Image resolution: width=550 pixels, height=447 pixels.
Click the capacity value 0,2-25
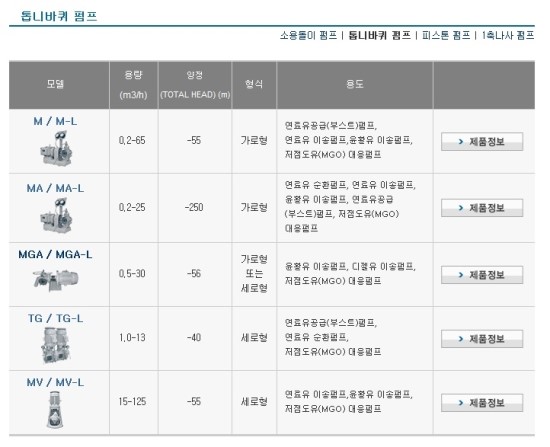point(132,207)
